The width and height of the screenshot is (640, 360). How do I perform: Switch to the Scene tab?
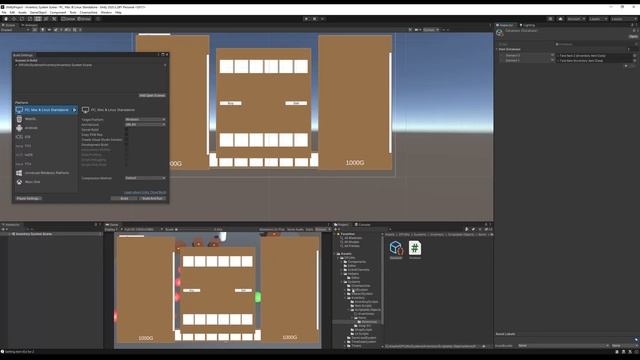9,25
